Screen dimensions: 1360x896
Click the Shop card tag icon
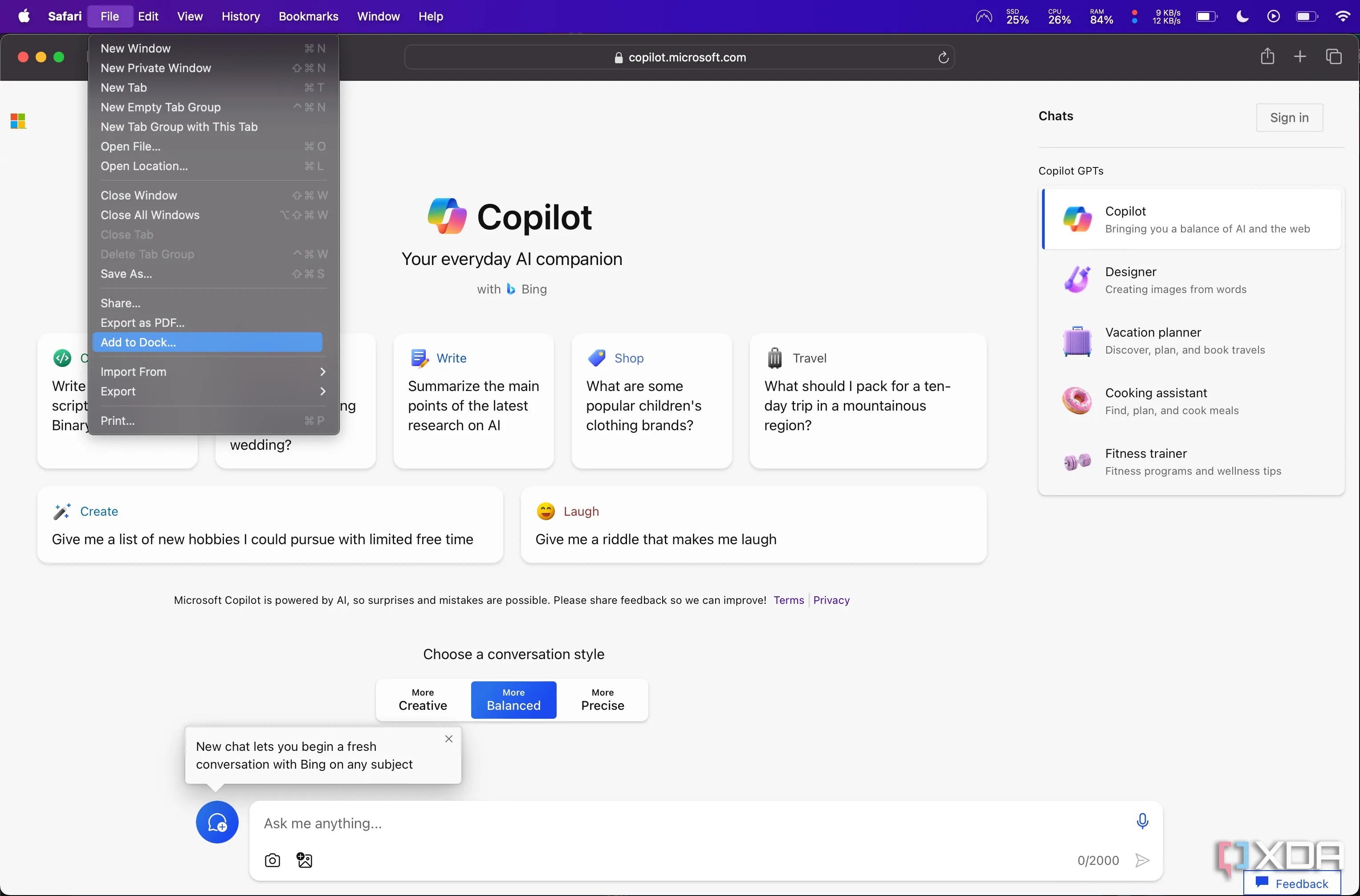click(597, 358)
